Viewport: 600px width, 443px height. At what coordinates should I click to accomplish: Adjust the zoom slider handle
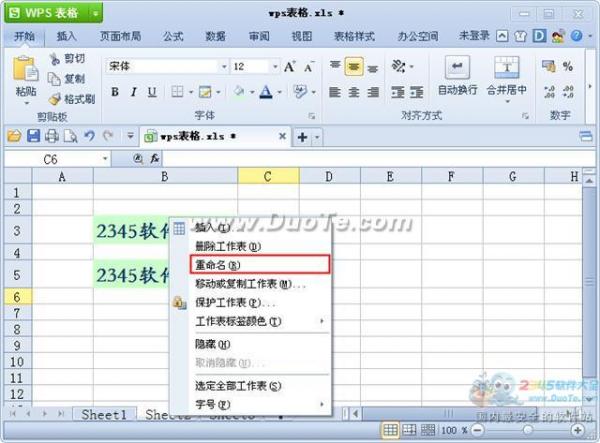[528, 430]
